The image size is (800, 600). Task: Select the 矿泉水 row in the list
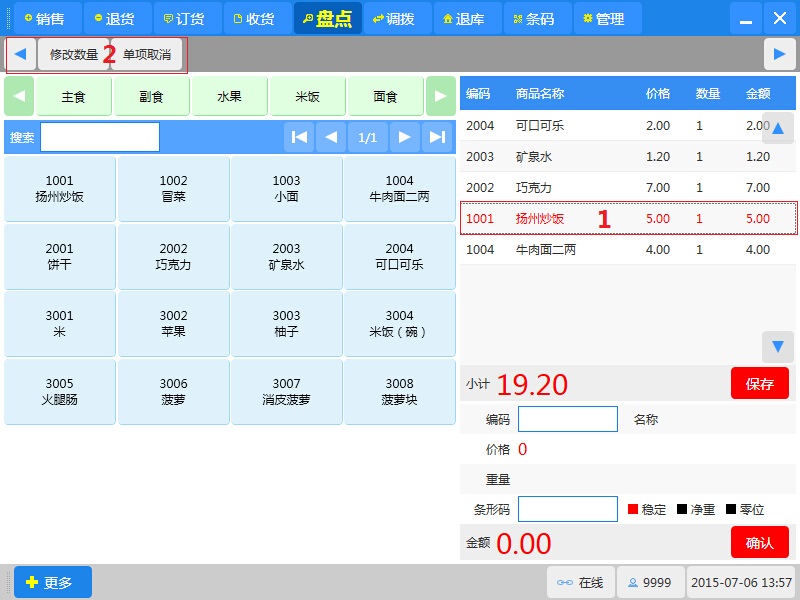pyautogui.click(x=628, y=157)
